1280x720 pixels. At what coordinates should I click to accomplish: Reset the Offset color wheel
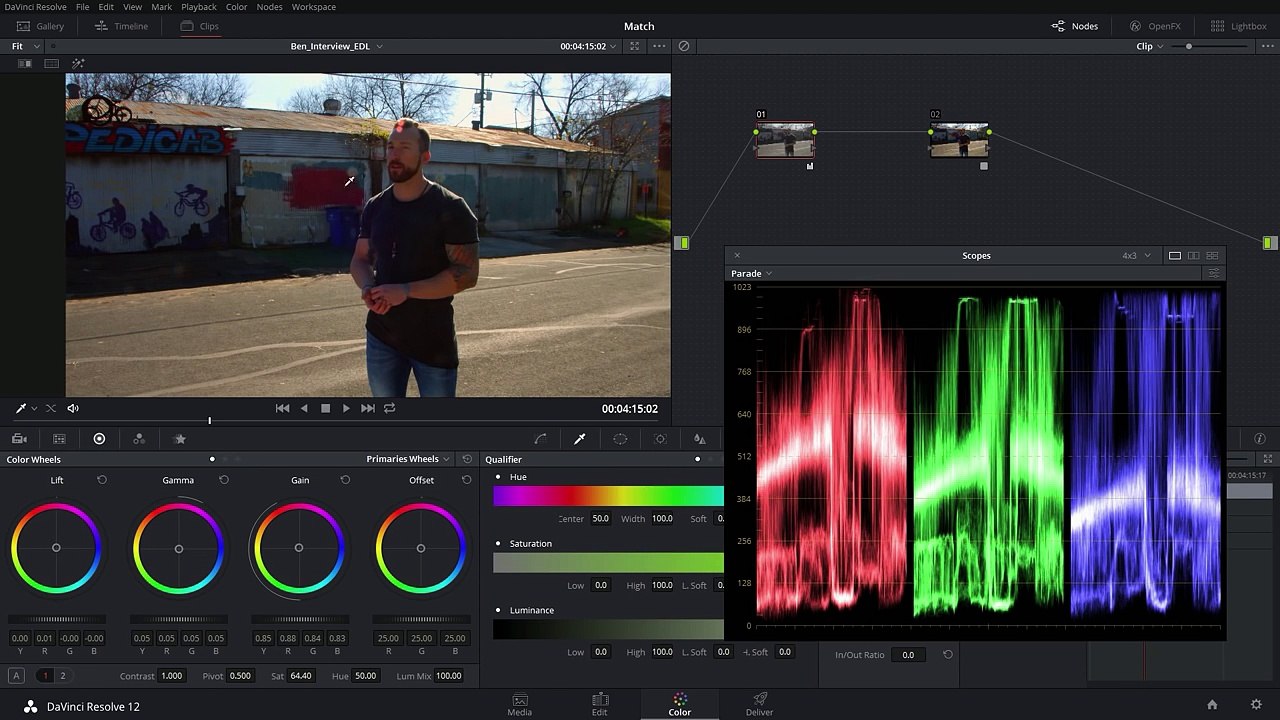click(x=466, y=480)
